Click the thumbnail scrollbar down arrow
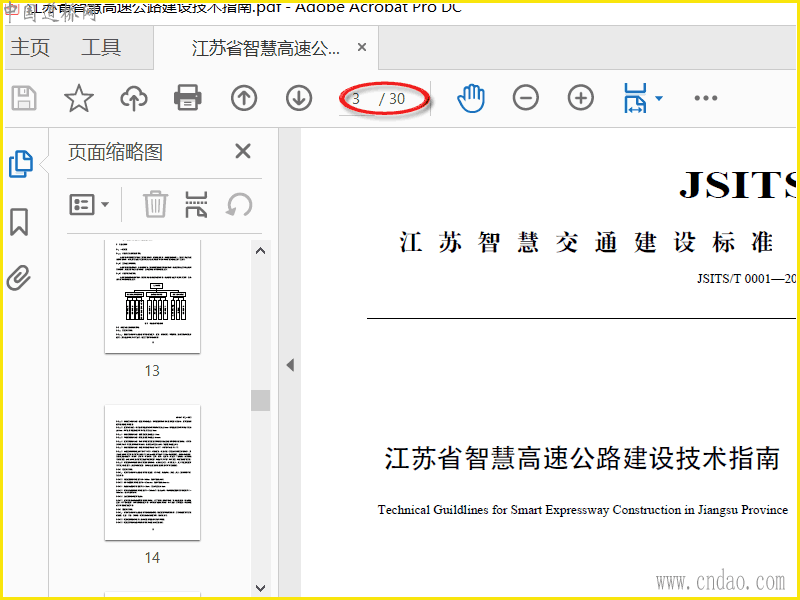Screen dimensions: 800x600 [260, 588]
